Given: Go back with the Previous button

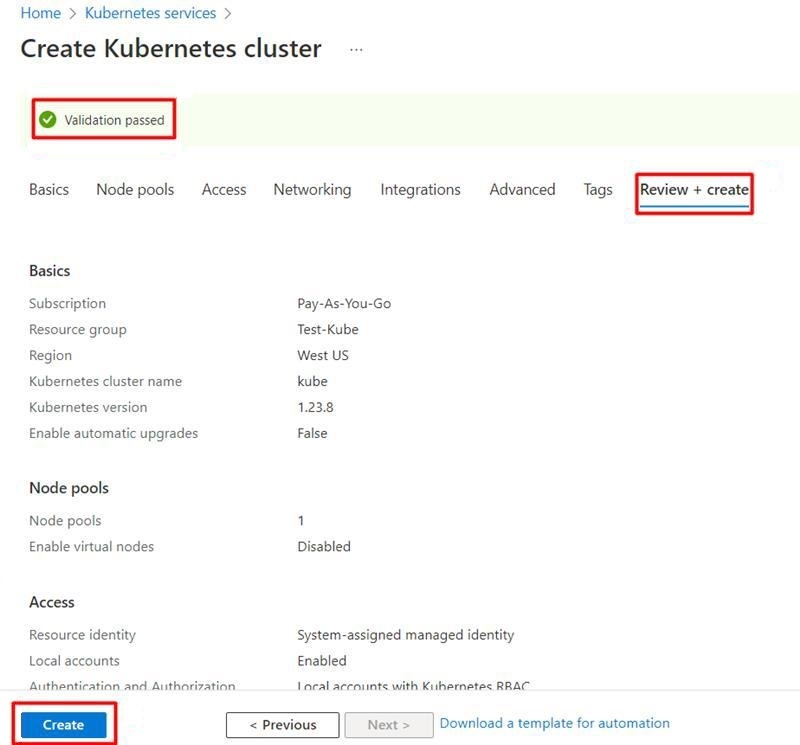Looking at the screenshot, I should click(283, 725).
